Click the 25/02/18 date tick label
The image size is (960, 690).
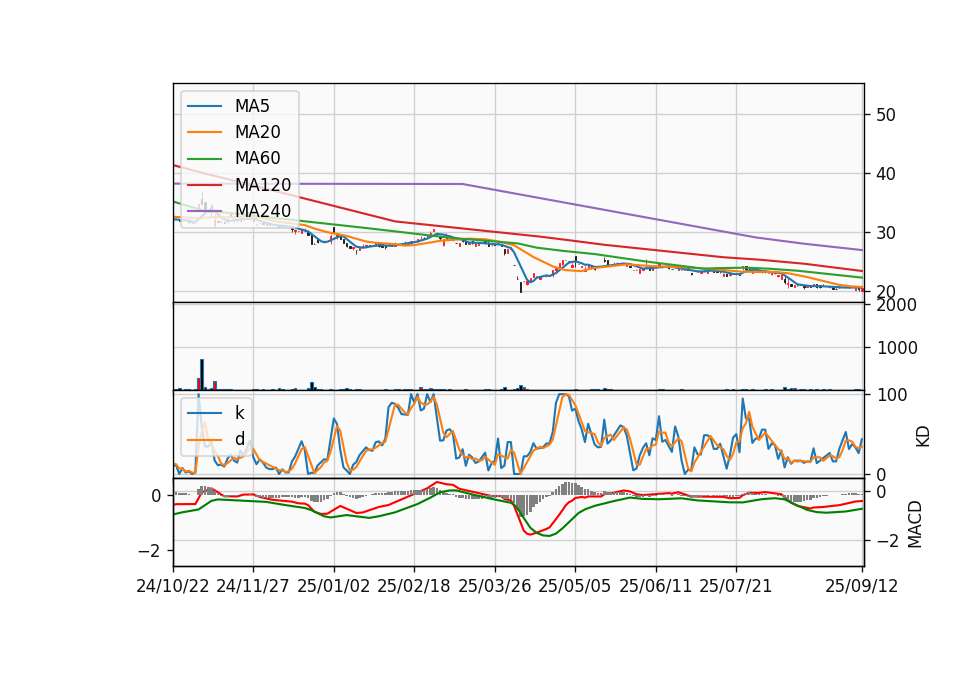(x=414, y=586)
